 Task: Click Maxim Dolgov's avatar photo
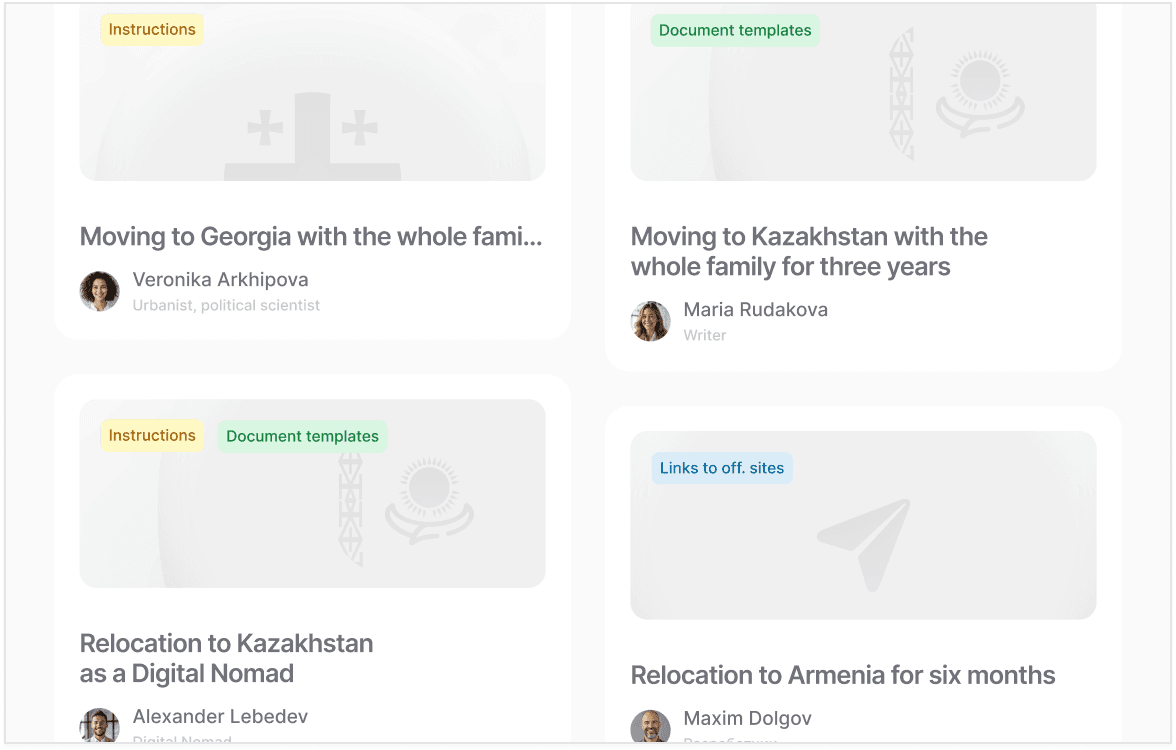[650, 728]
